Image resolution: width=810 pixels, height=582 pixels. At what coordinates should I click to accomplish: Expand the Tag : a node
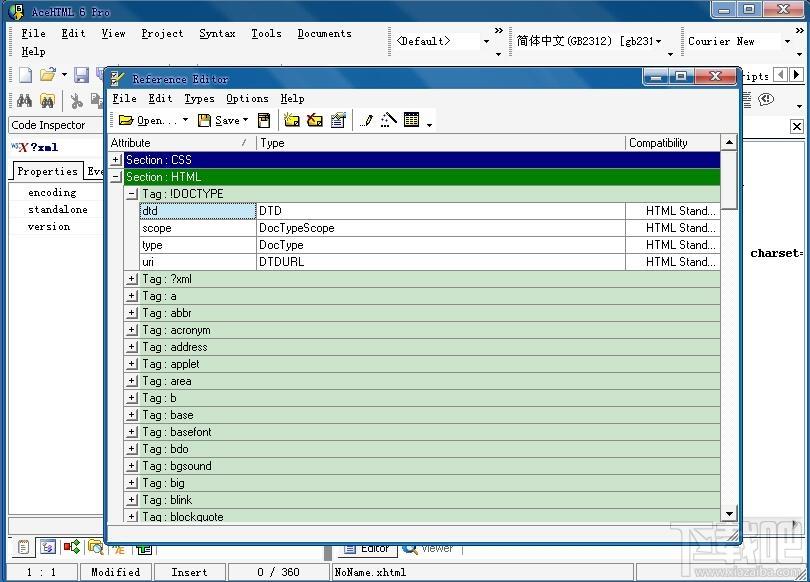tap(132, 296)
